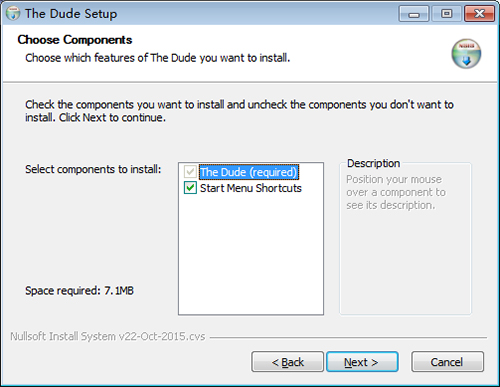500x387 pixels.
Task: Close the setup window
Action: point(479,14)
